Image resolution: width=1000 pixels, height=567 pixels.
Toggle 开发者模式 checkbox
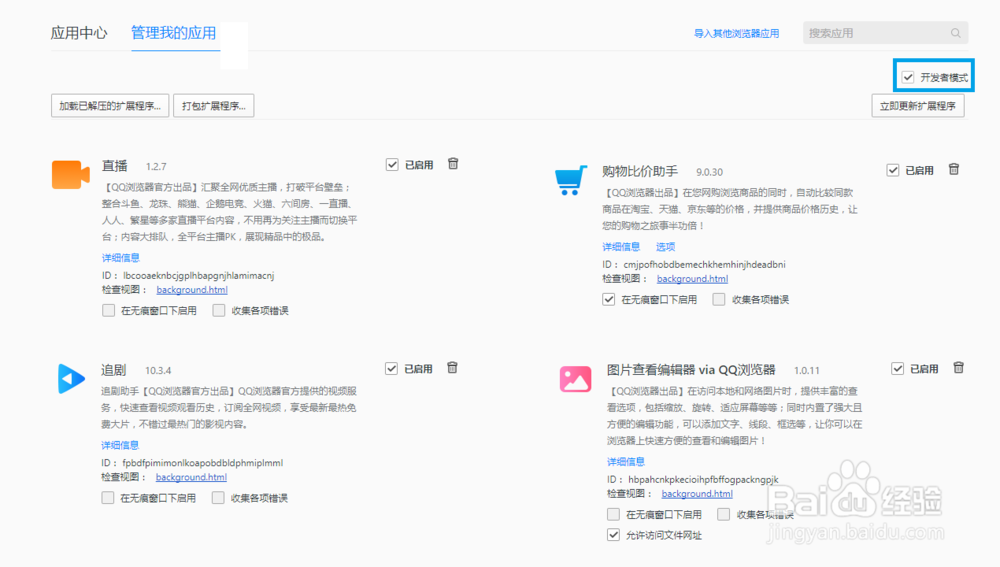pyautogui.click(x=908, y=77)
